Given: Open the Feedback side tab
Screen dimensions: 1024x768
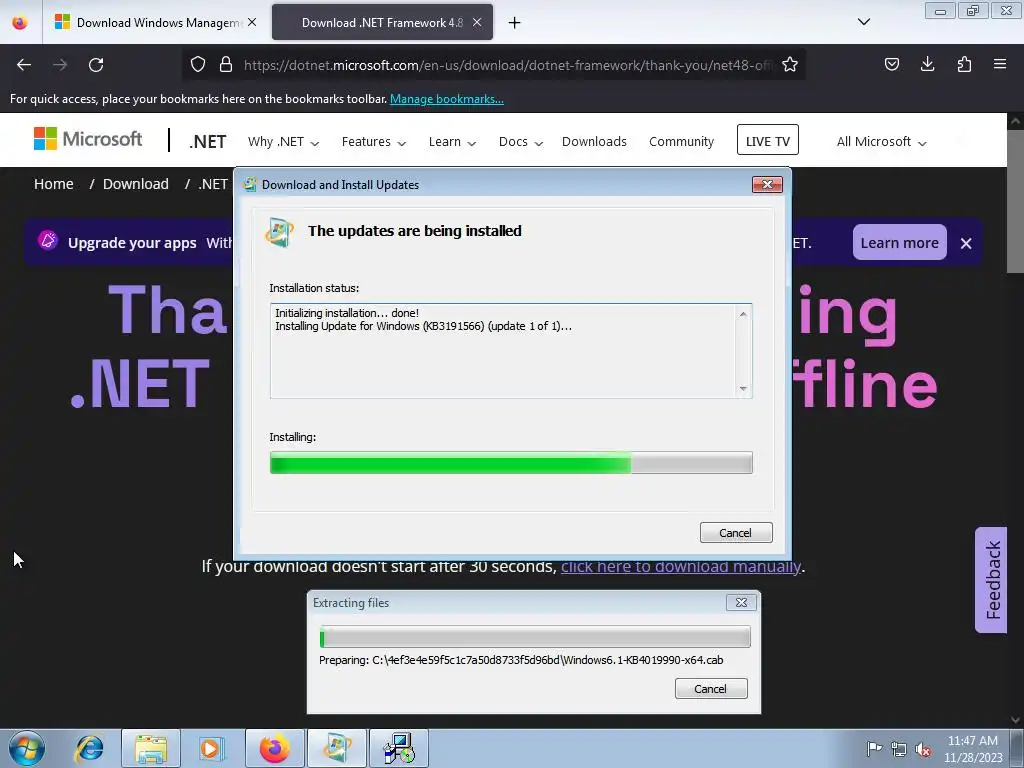Looking at the screenshot, I should (992, 580).
